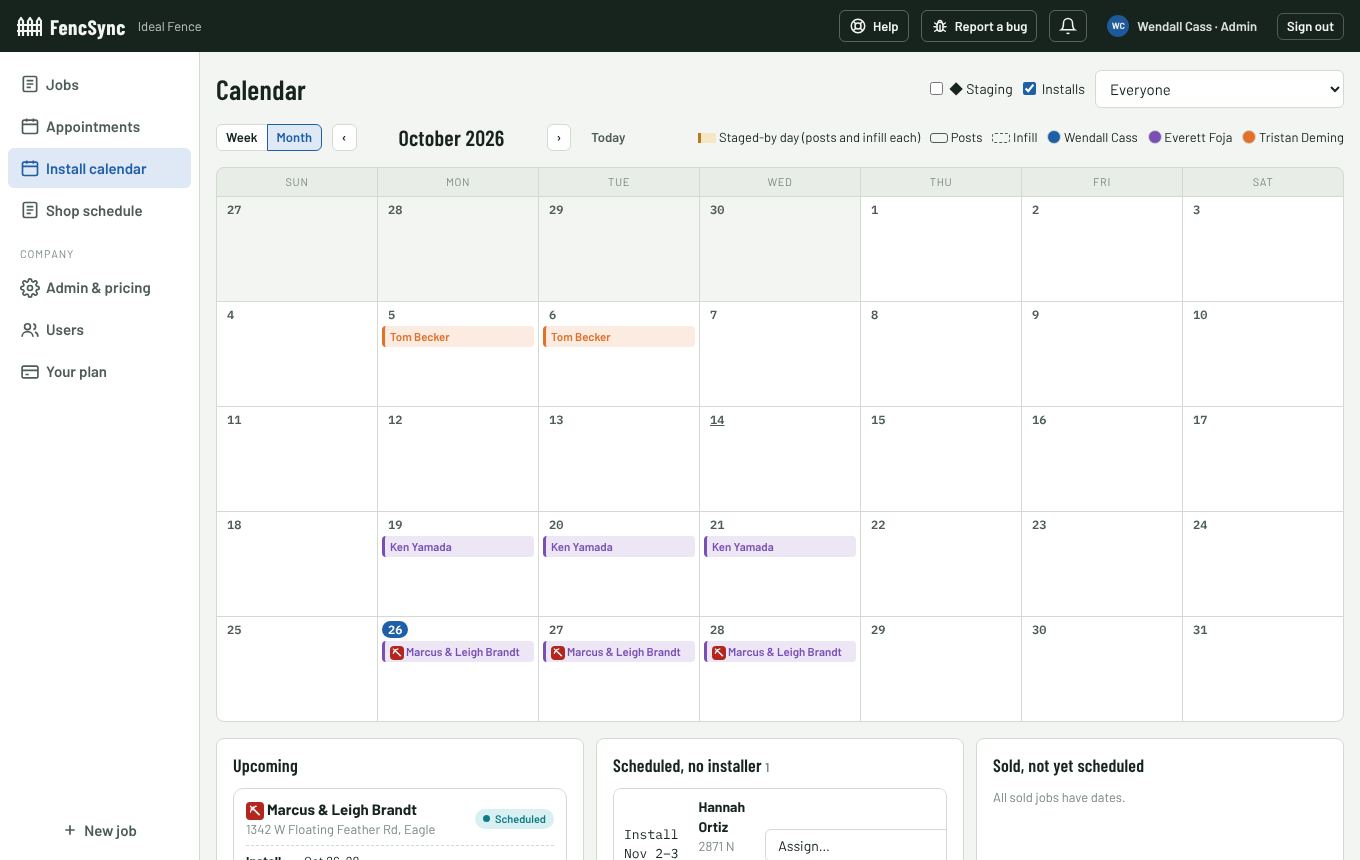
Task: Click the FencSync fence logo icon
Action: 29,26
